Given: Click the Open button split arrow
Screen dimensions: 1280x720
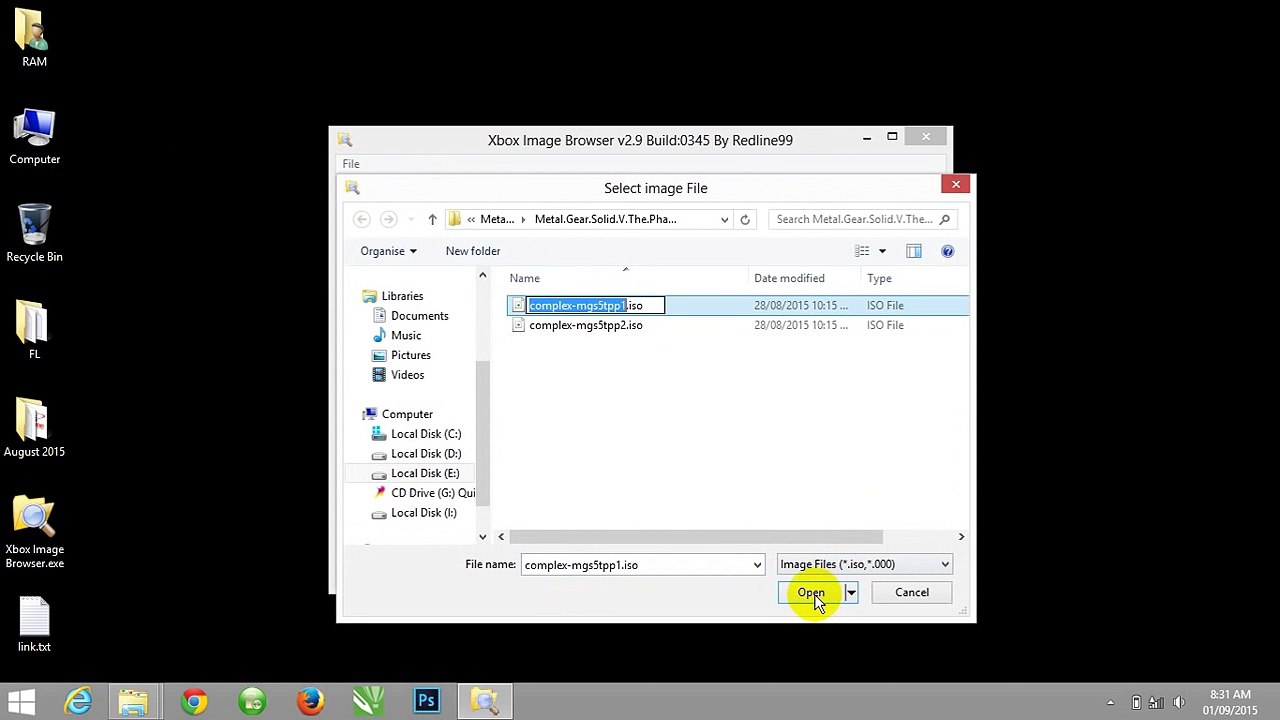Looking at the screenshot, I should [x=851, y=593].
